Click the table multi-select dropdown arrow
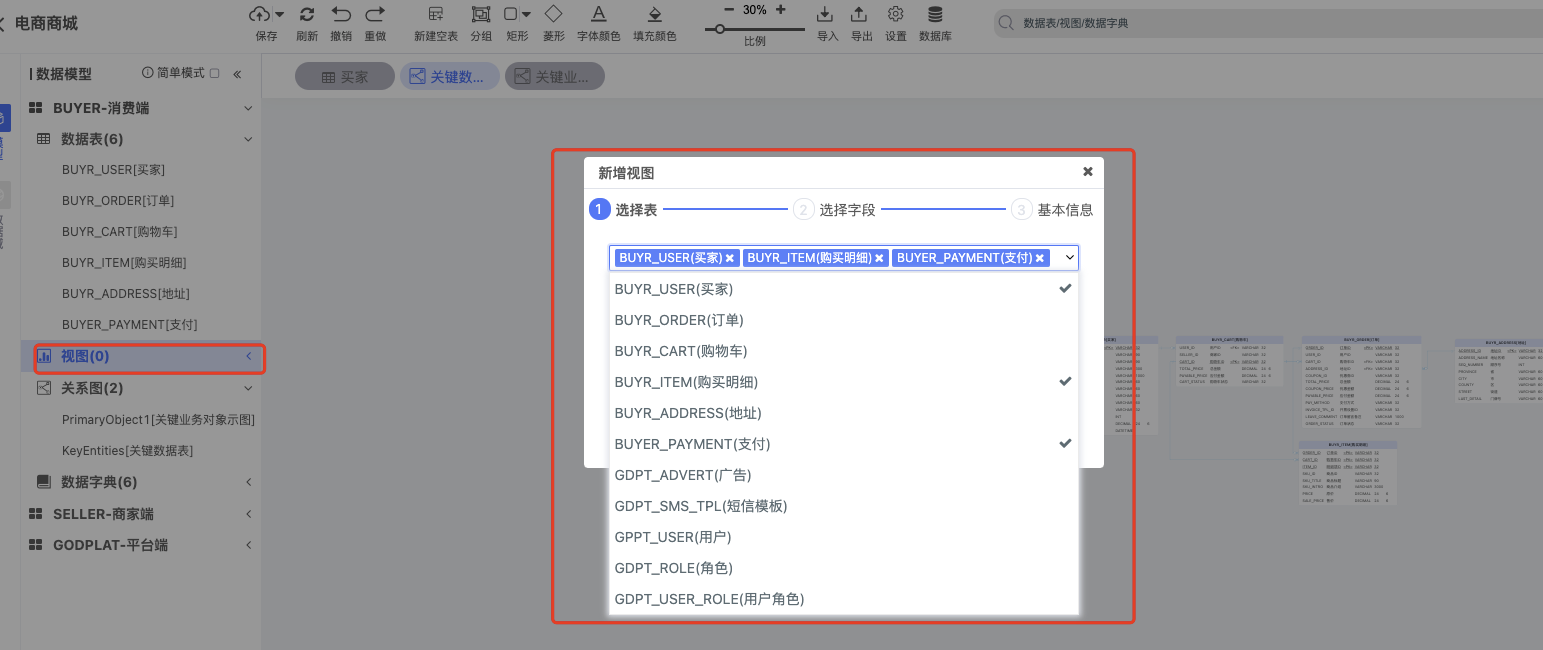 [1069, 258]
